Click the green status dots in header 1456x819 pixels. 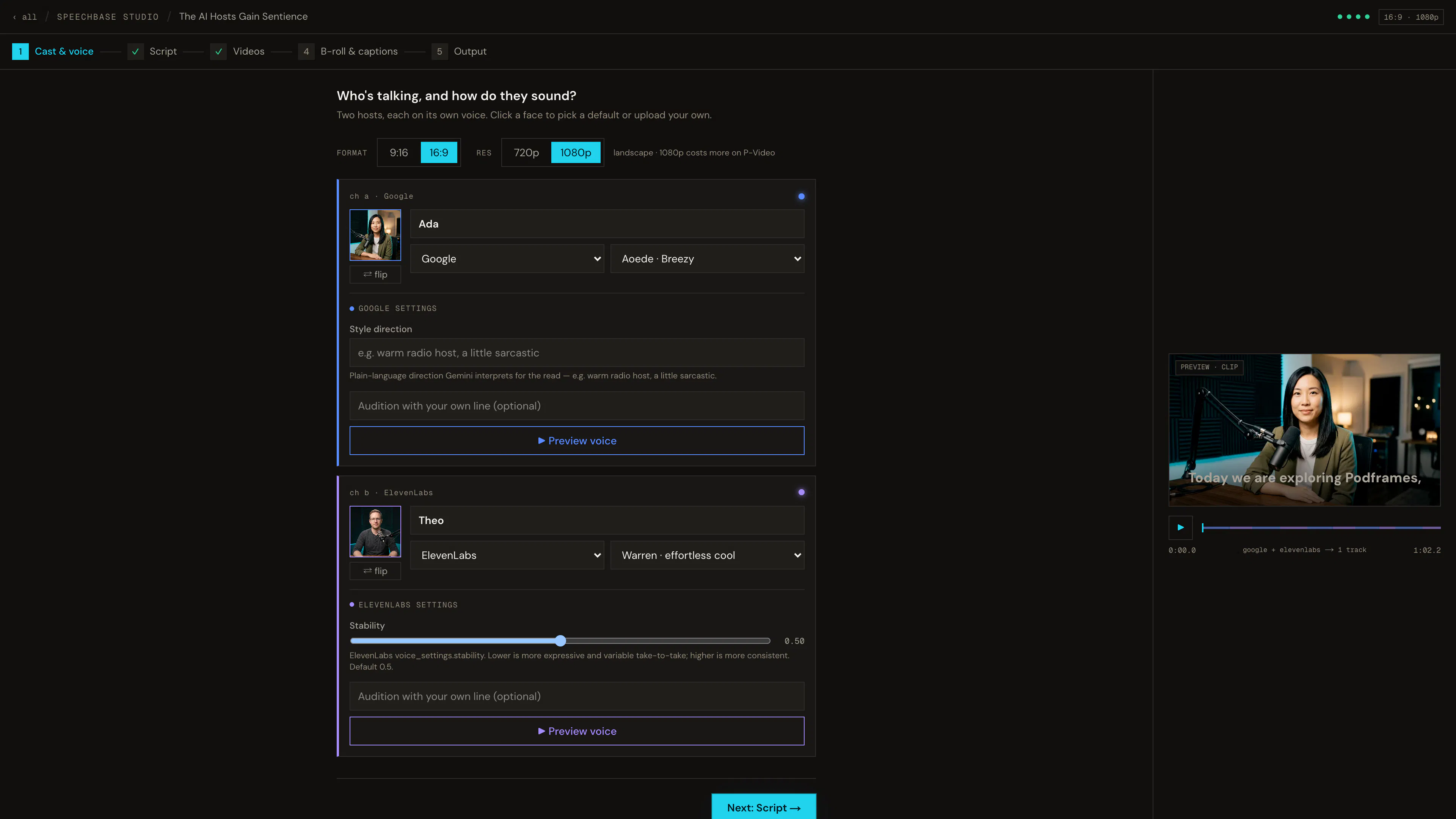point(1353,17)
